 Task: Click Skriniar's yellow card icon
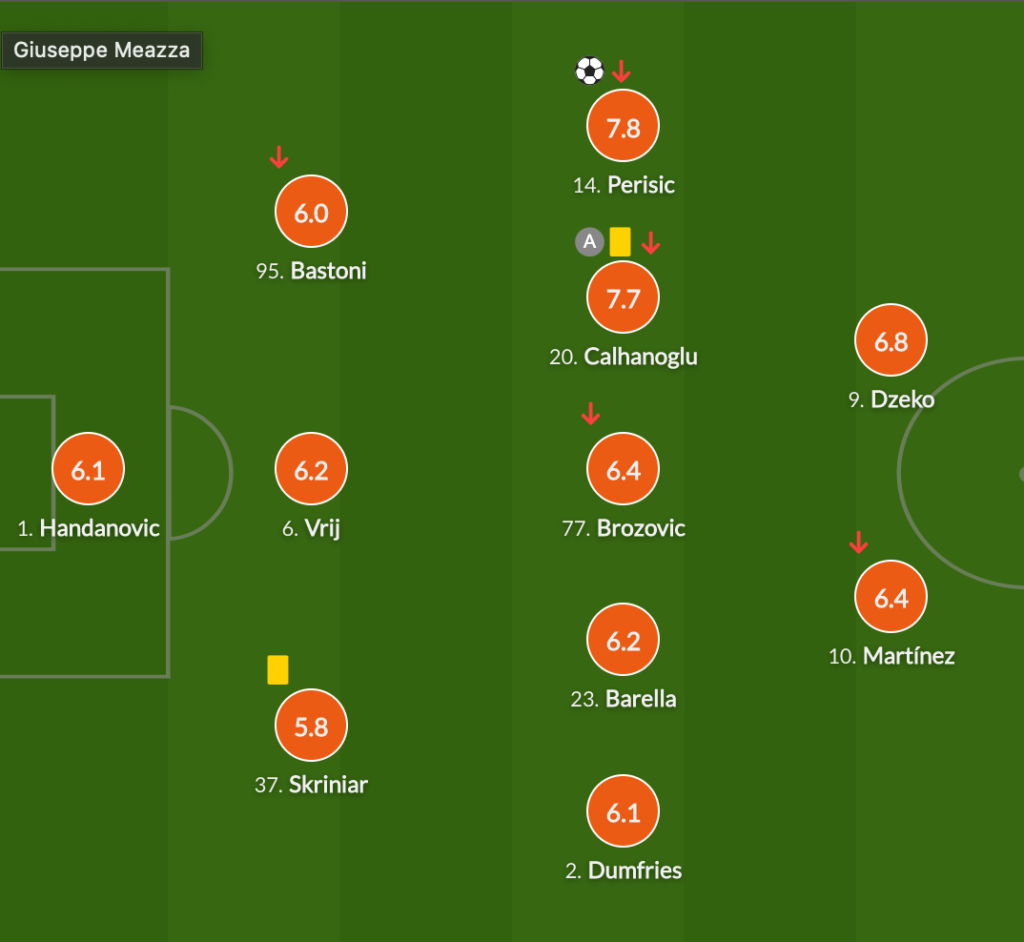pos(278,670)
